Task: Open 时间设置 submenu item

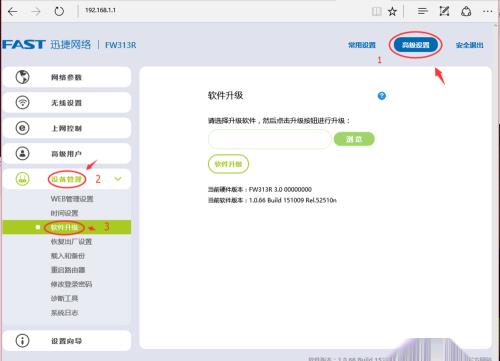Action: 64,213
